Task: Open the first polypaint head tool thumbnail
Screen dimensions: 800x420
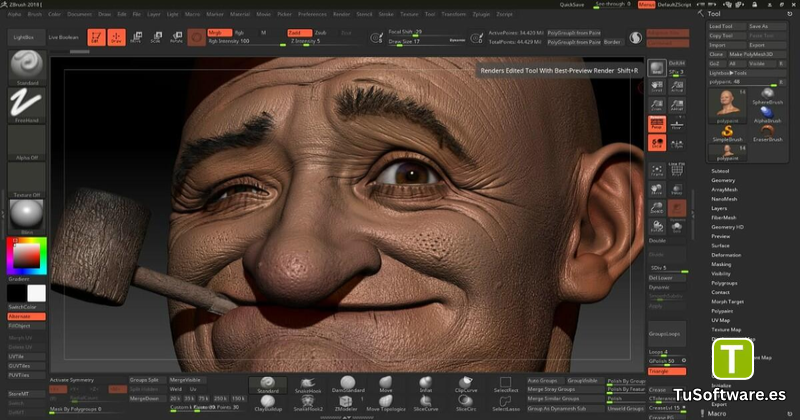Action: pyautogui.click(x=728, y=105)
